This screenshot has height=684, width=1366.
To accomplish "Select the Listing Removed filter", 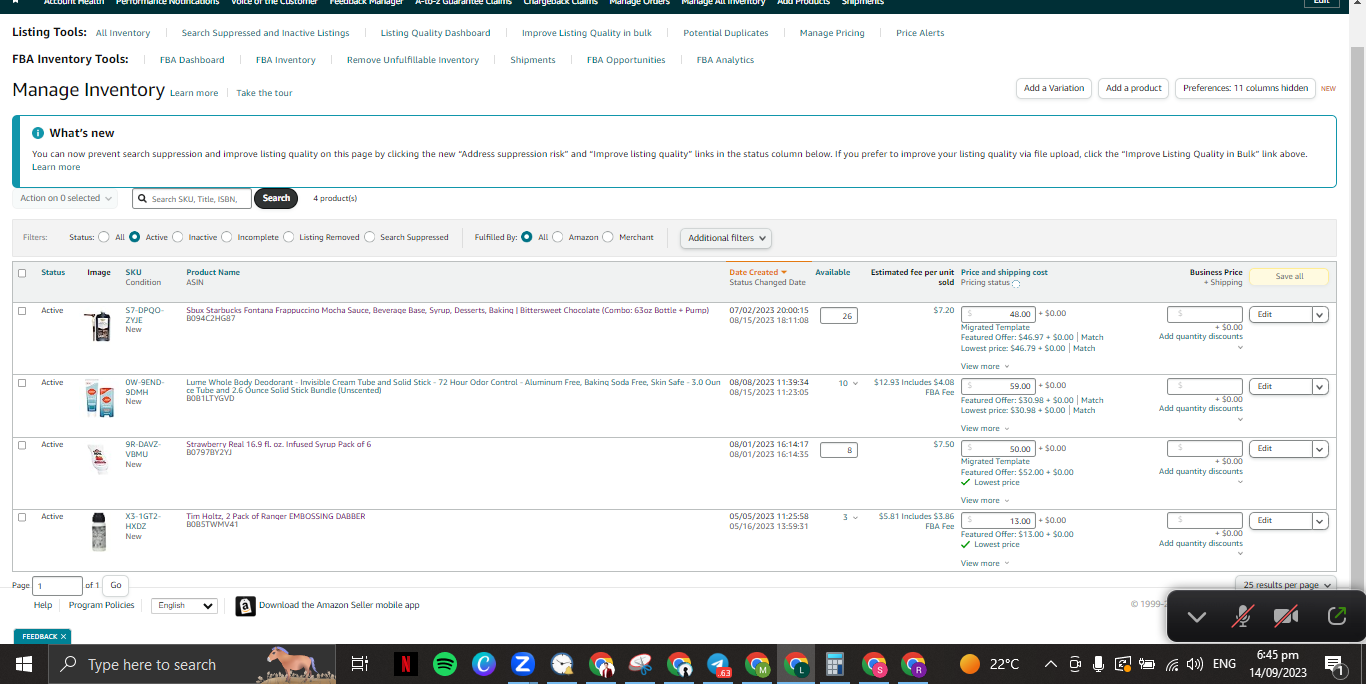I will click(289, 237).
